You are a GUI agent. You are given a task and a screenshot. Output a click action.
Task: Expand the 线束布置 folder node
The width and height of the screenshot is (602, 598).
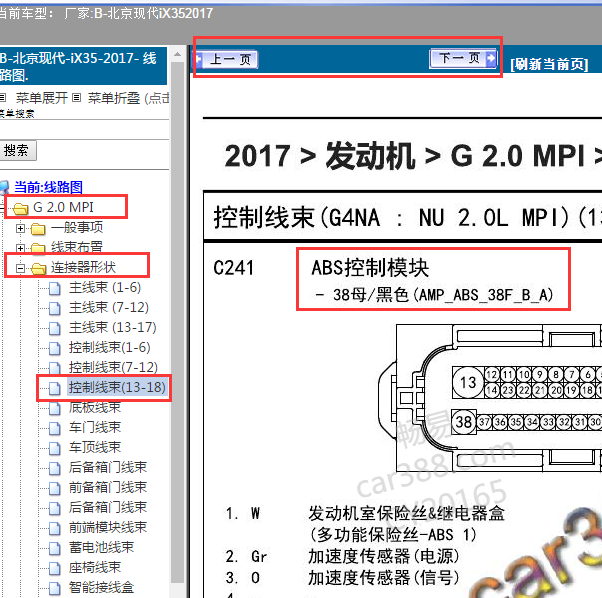20,248
